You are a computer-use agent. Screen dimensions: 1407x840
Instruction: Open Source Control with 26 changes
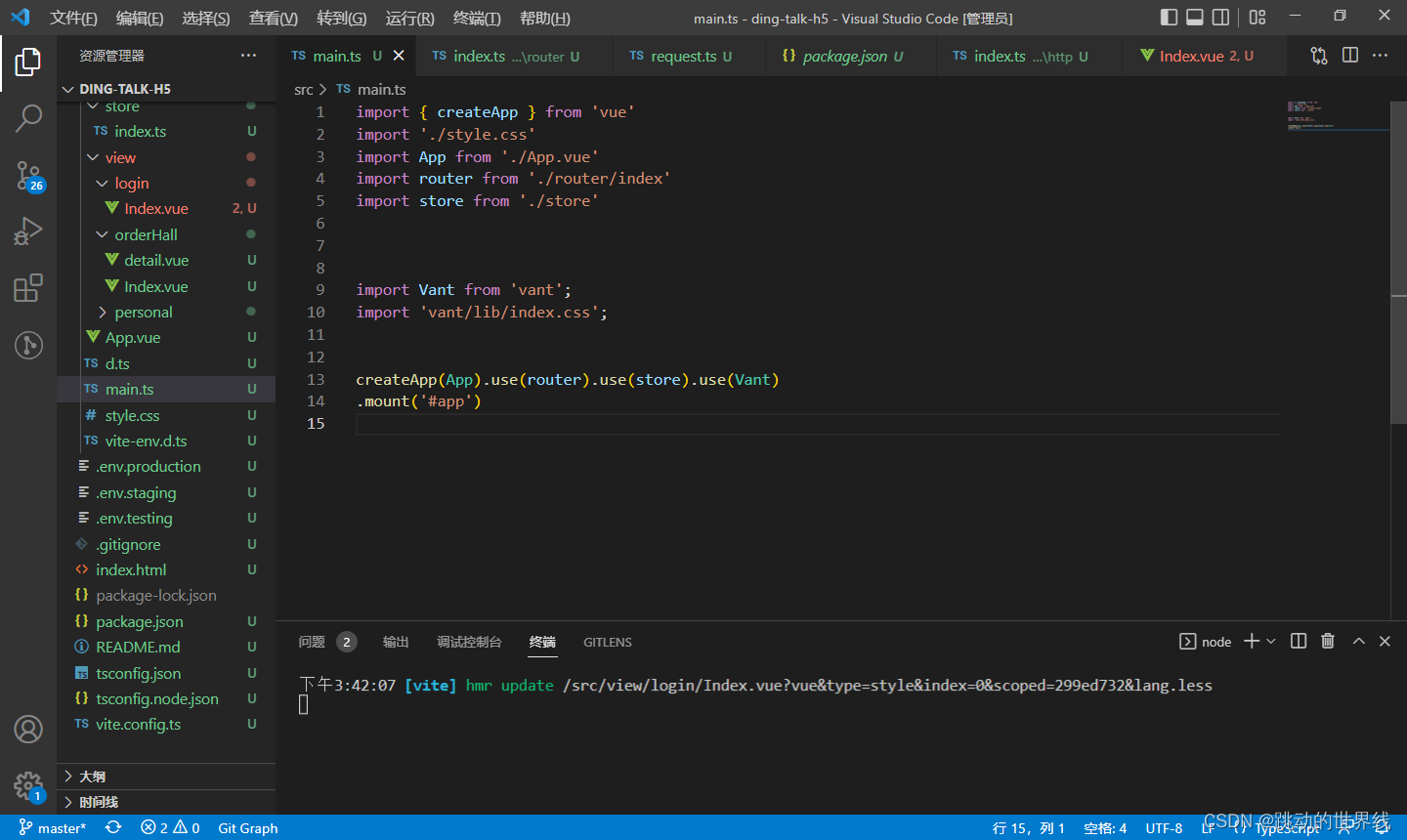(28, 176)
